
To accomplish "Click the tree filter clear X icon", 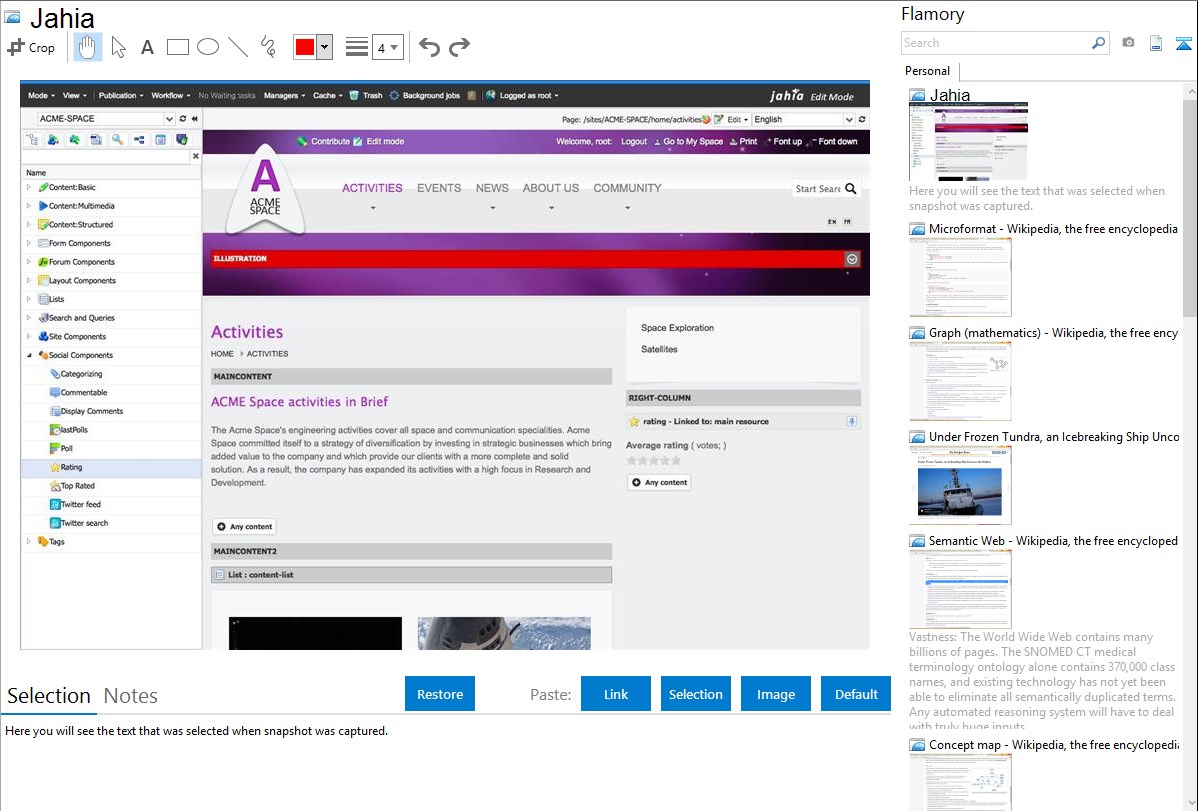I will click(x=196, y=156).
